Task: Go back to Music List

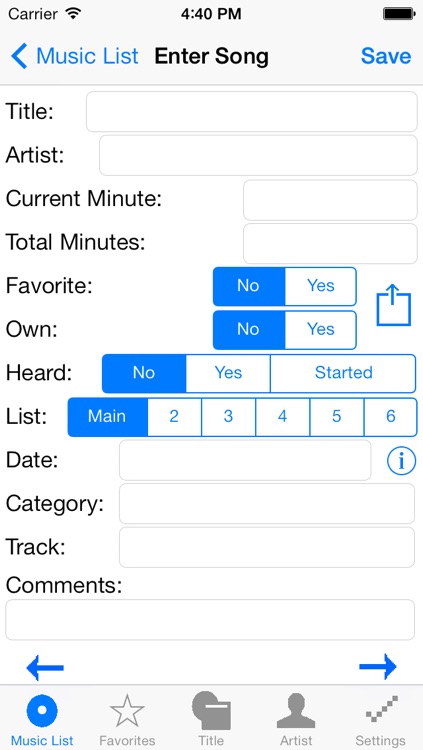Action: [75, 56]
